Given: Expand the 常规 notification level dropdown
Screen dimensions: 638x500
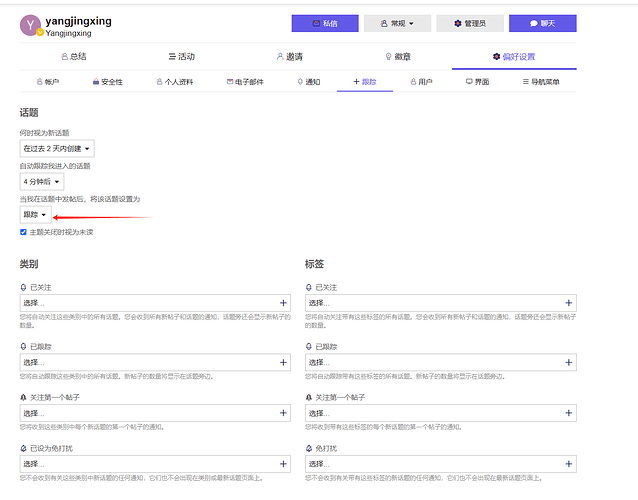Looking at the screenshot, I should pyautogui.click(x=404, y=23).
